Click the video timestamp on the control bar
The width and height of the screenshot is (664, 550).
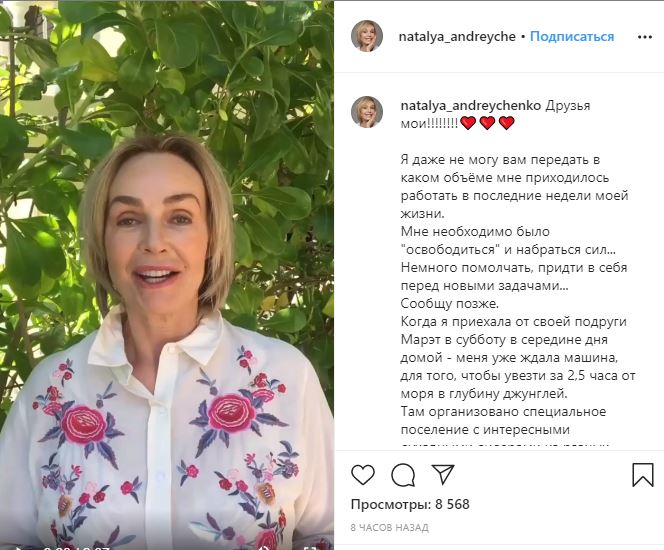point(77,548)
